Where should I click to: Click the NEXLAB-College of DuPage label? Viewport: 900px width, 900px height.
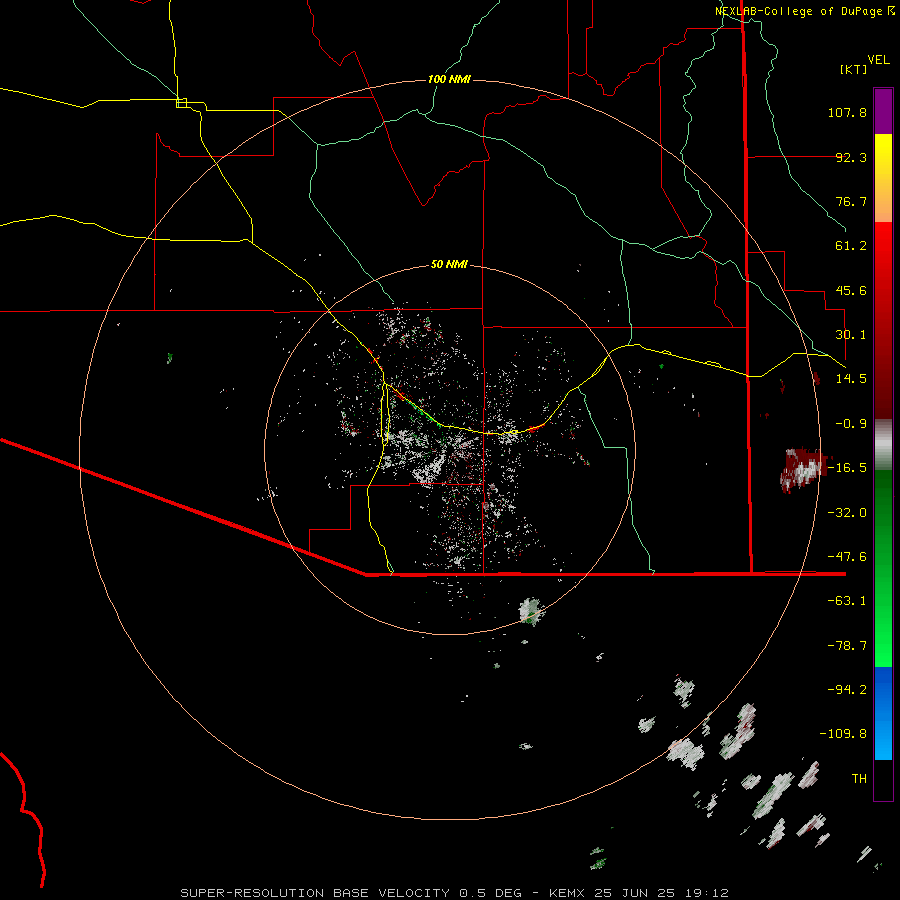point(804,11)
